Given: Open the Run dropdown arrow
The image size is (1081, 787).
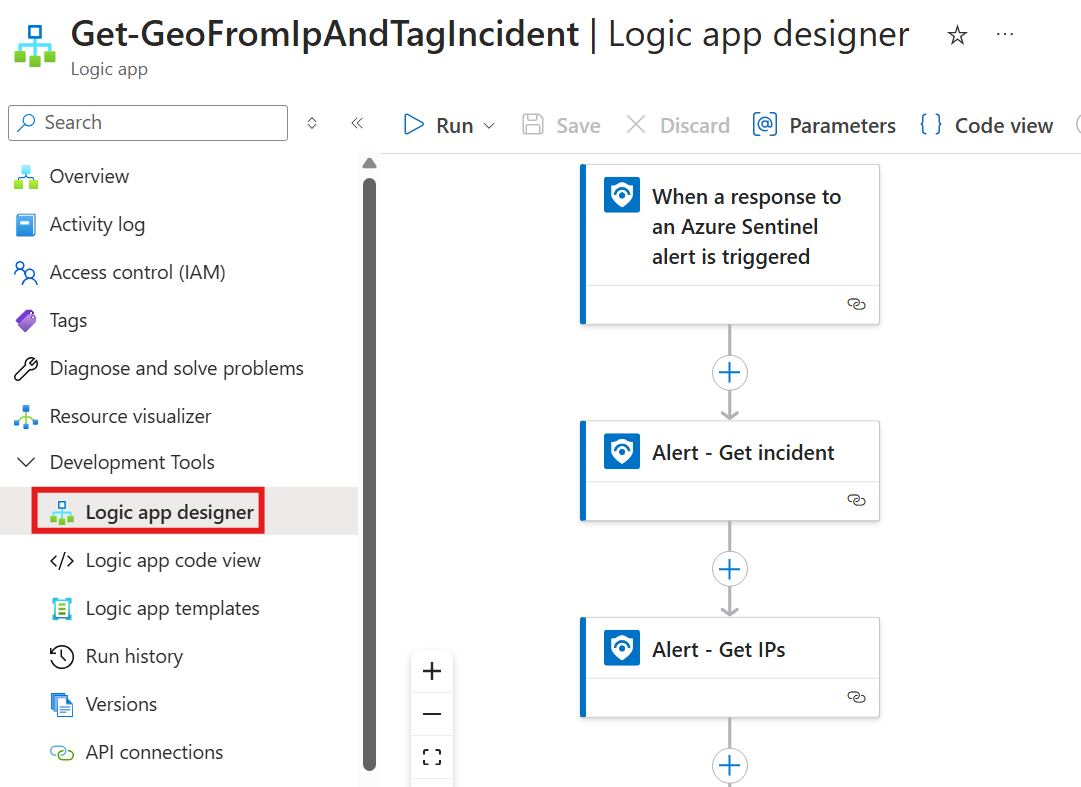Looking at the screenshot, I should click(489, 126).
